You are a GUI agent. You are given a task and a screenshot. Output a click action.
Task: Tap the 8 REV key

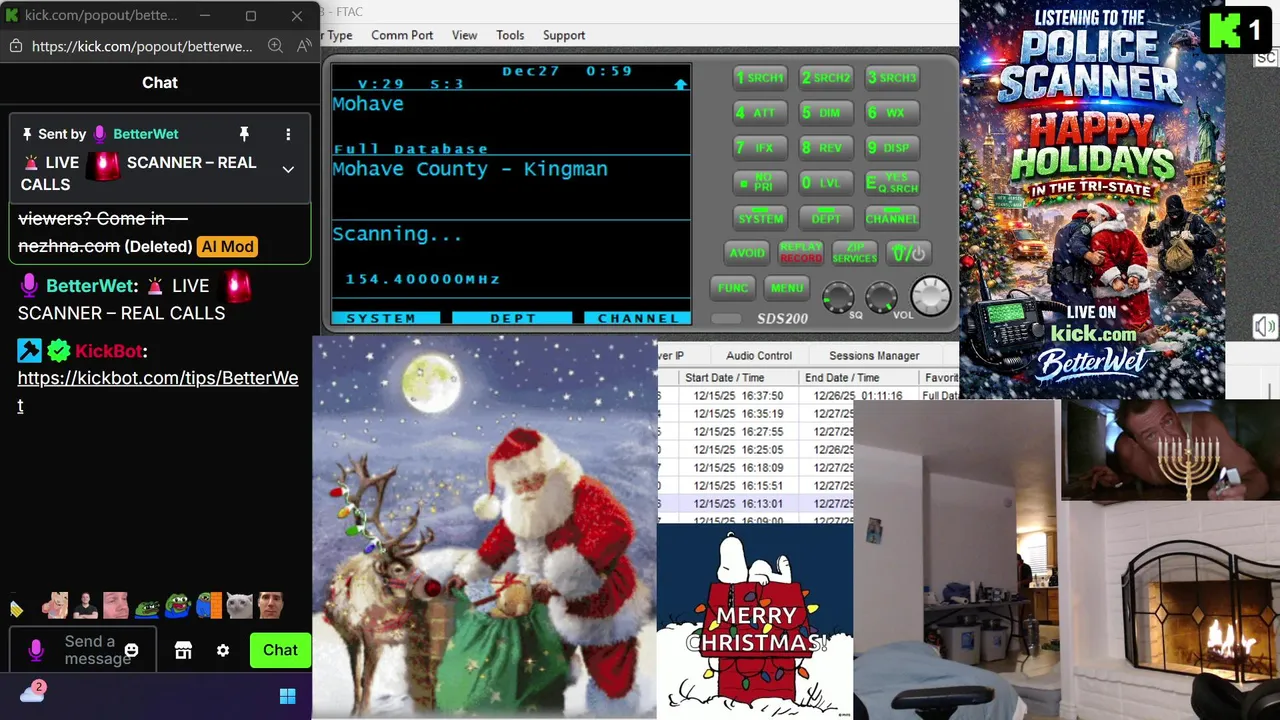pos(826,148)
